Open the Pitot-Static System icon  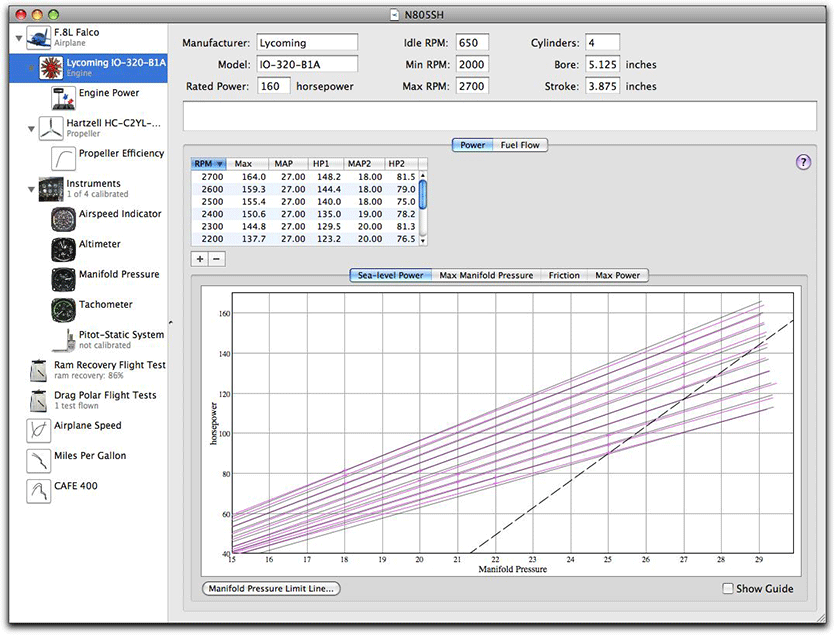[63, 340]
